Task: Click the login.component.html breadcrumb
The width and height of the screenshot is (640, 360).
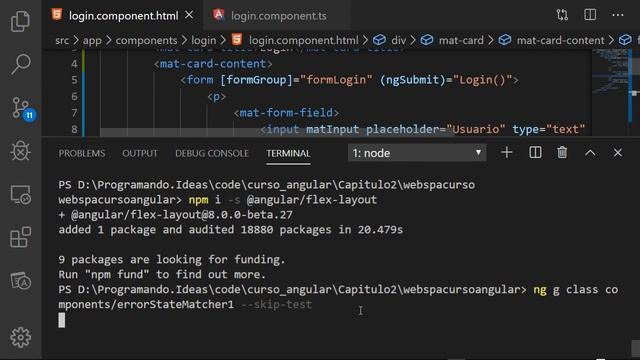Action: pyautogui.click(x=303, y=40)
